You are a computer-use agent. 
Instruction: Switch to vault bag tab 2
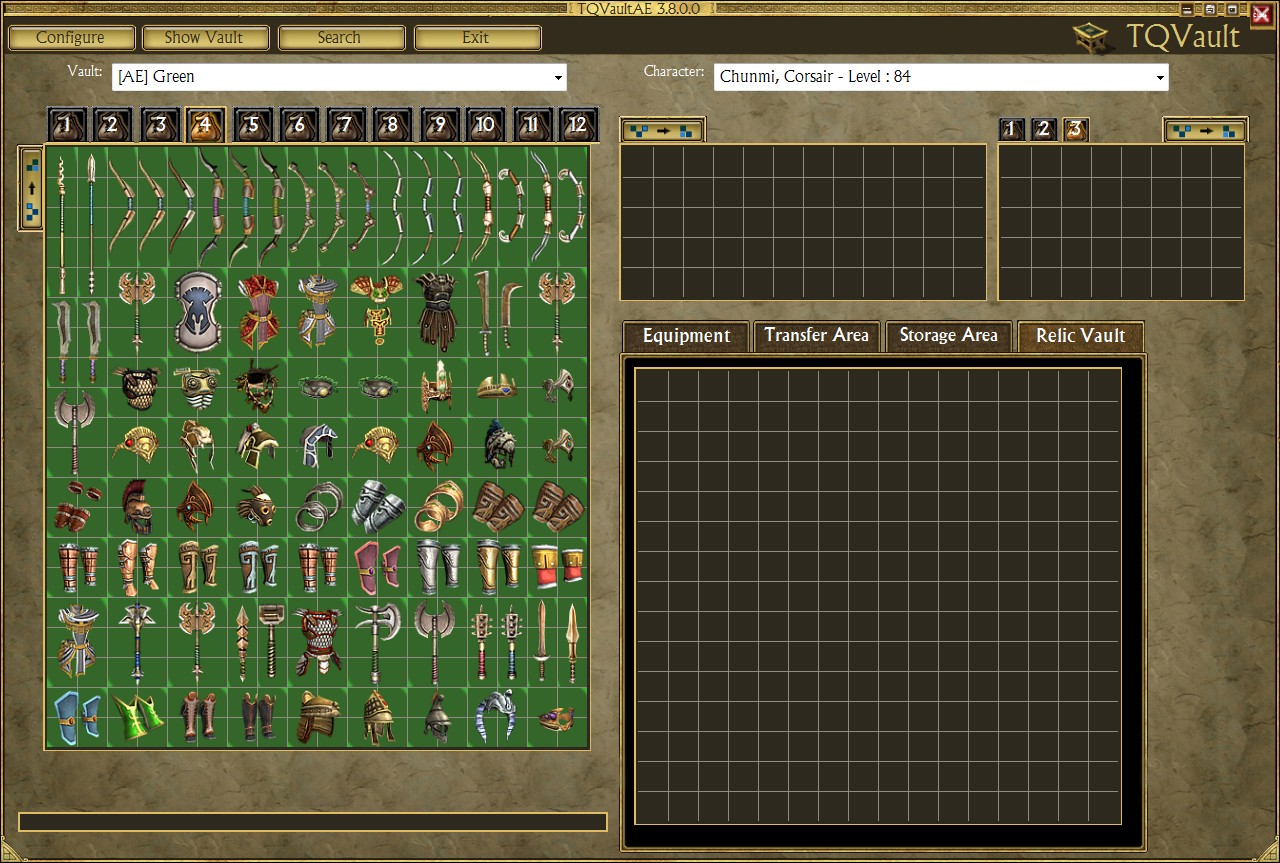(x=112, y=125)
